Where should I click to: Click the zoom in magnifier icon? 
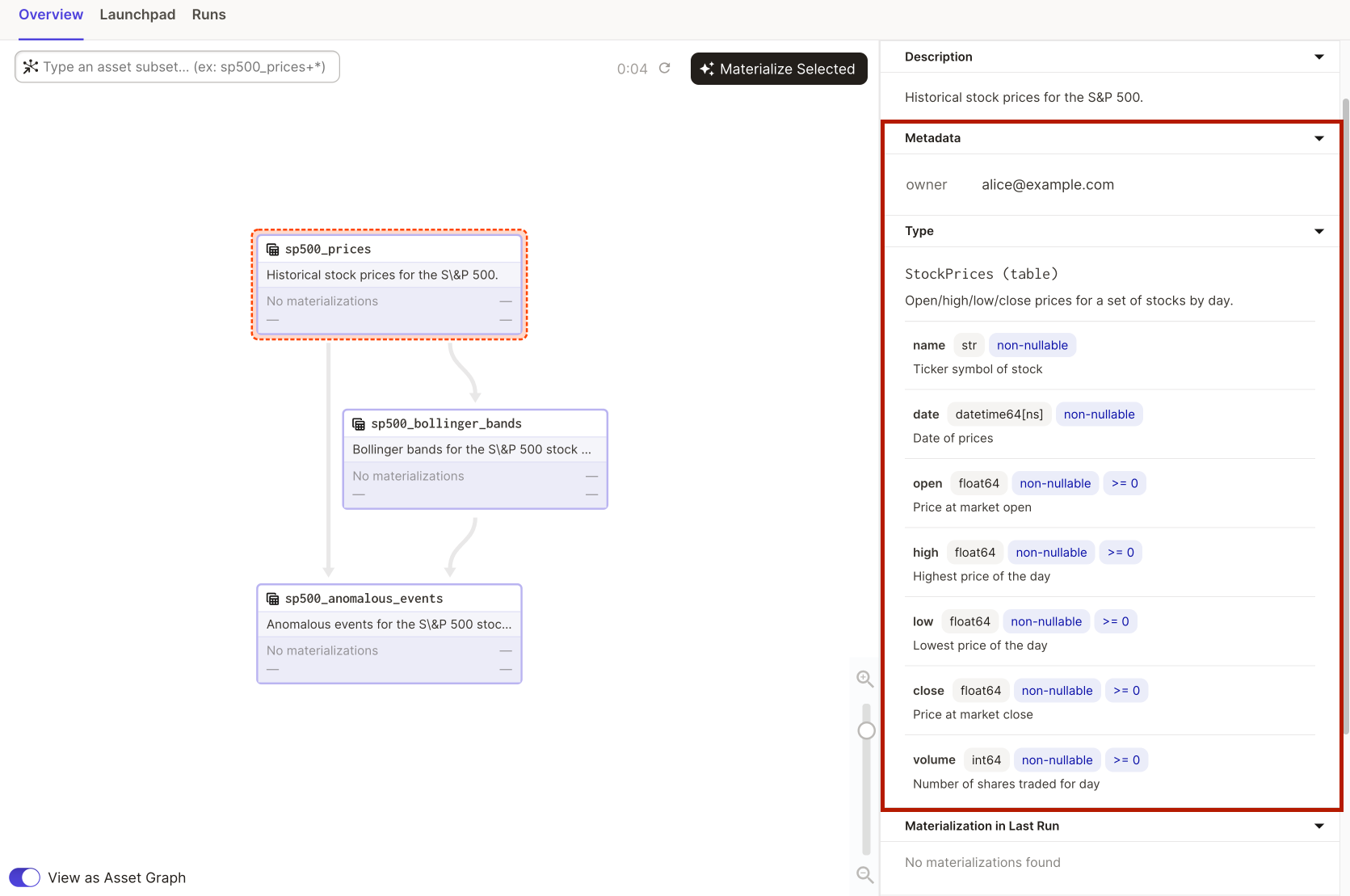click(x=865, y=679)
